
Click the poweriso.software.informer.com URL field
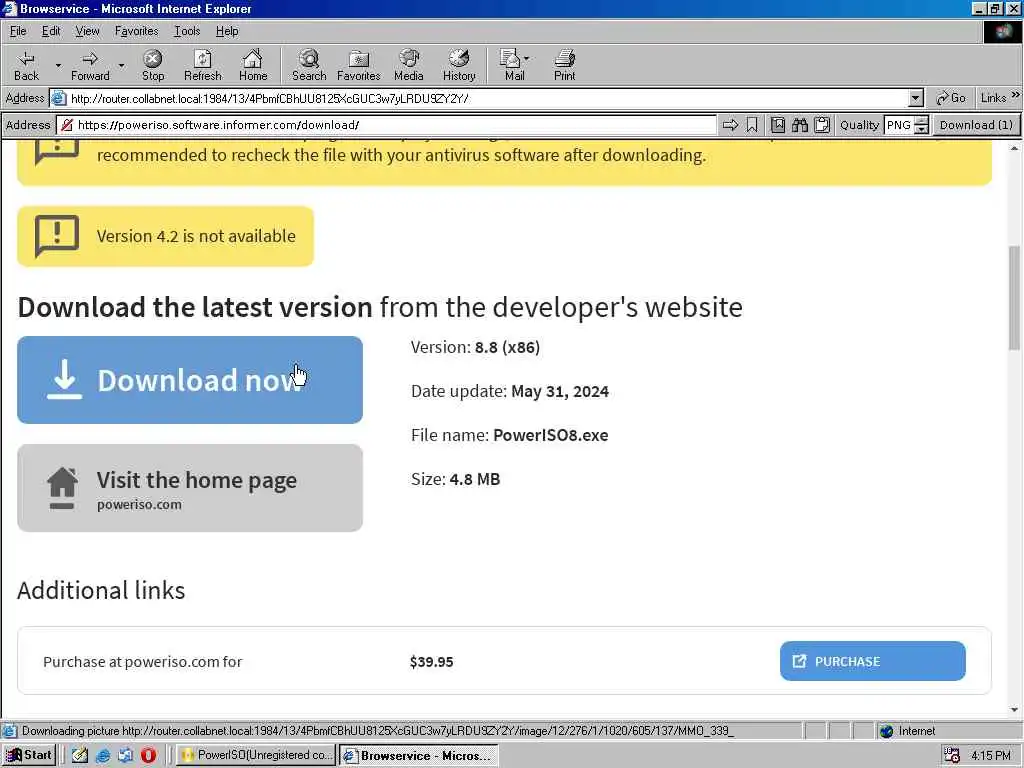click(x=387, y=125)
